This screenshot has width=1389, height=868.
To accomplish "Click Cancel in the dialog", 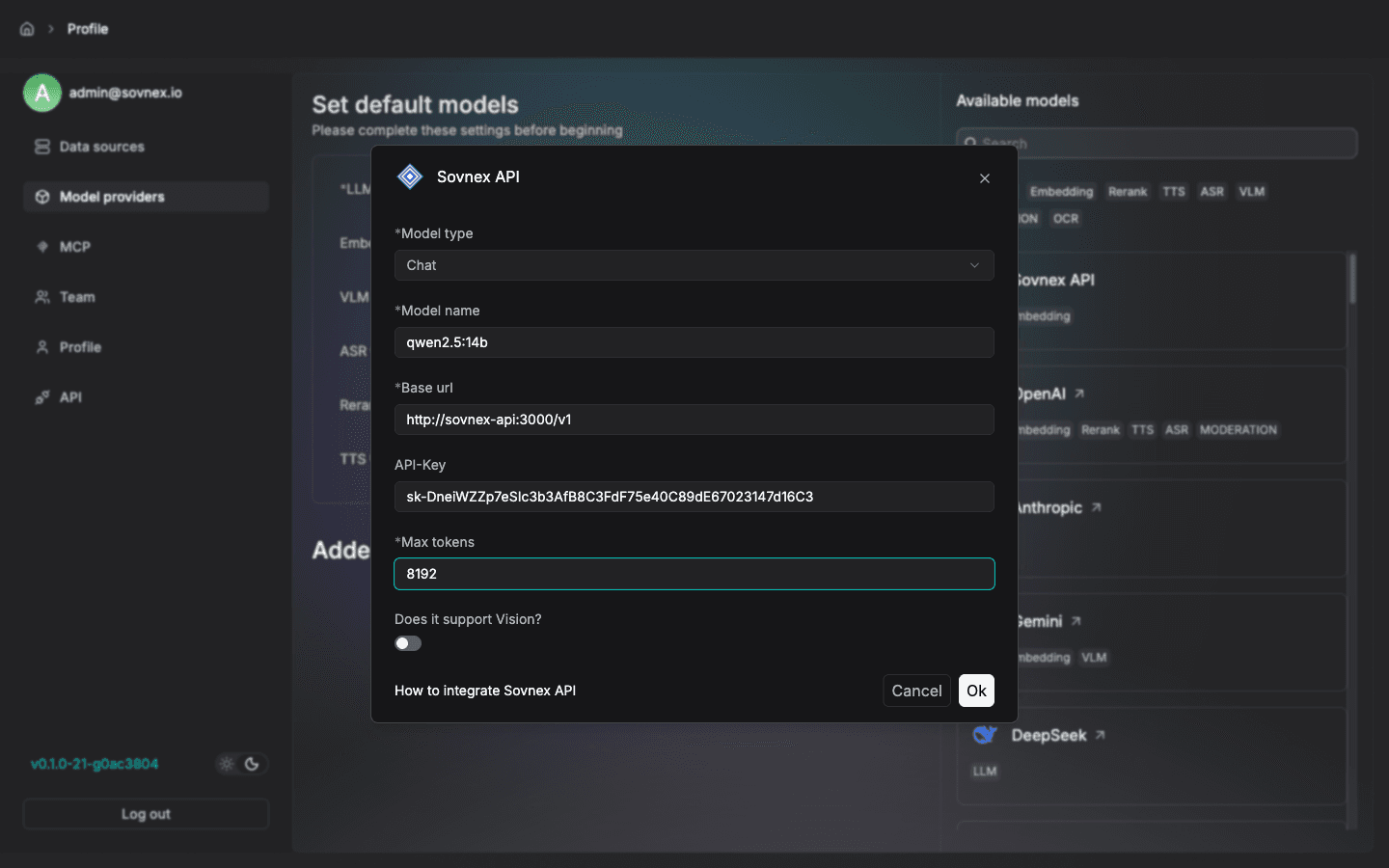I will (x=916, y=691).
